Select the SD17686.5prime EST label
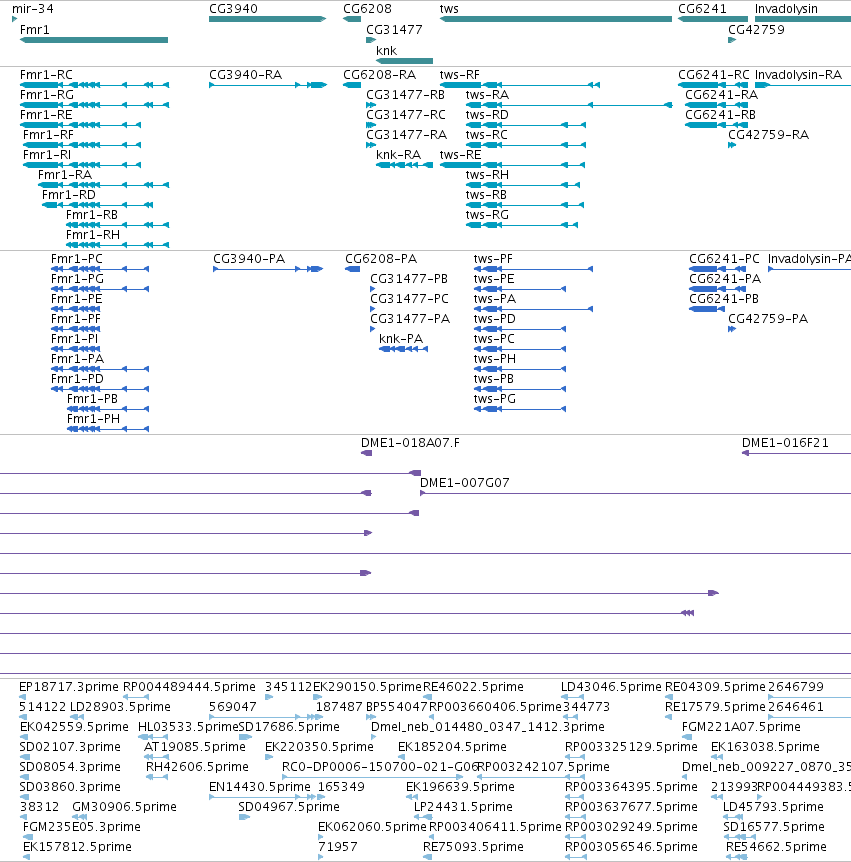This screenshot has width=851, height=862. coord(289,727)
